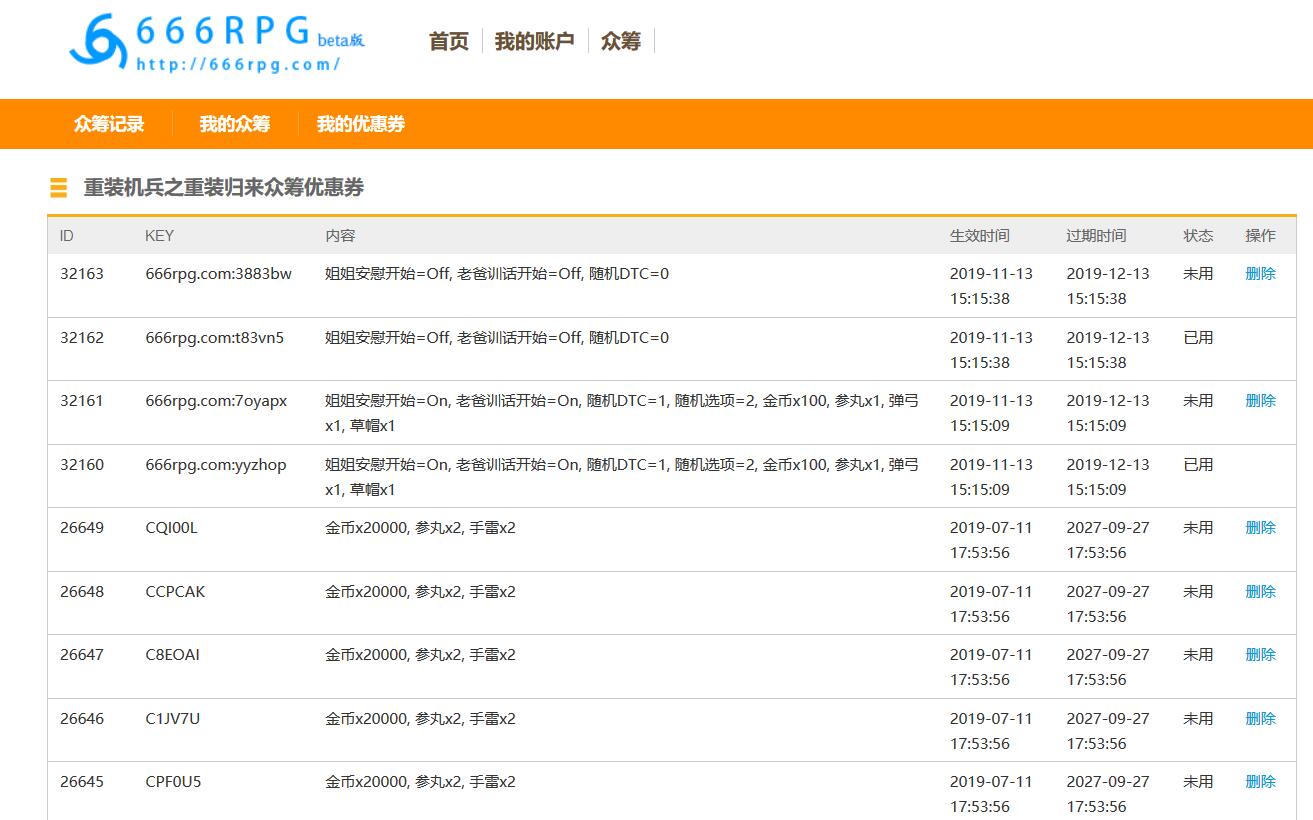Viewport: 1313px width, 820px height.
Task: Delete coupon 26647 via 删除
Action: (1260, 654)
